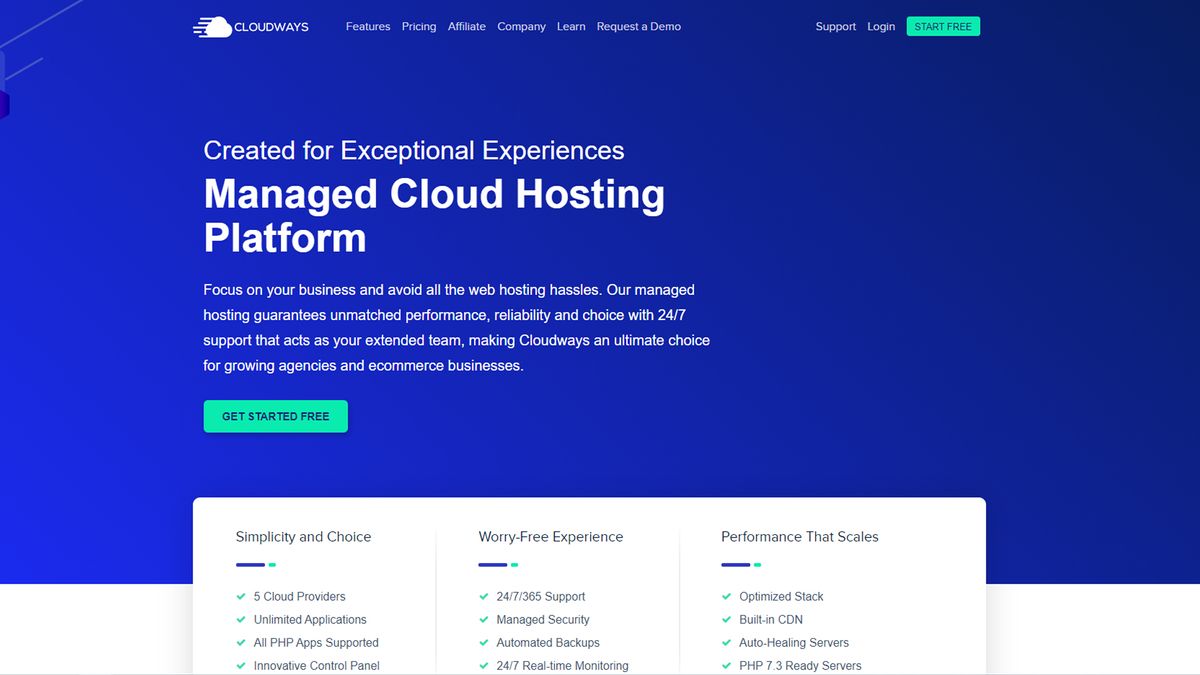
Task: Click the checkmark beside Built-in CDN
Action: pyautogui.click(x=727, y=619)
